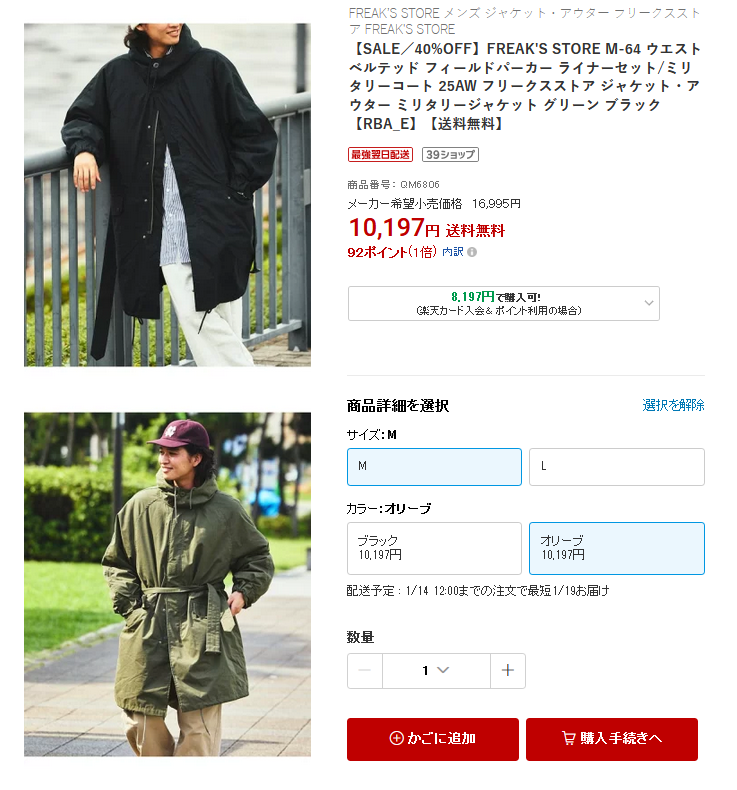737x790 pixels.
Task: Click the 送料無料 label beside the price
Action: point(475,231)
